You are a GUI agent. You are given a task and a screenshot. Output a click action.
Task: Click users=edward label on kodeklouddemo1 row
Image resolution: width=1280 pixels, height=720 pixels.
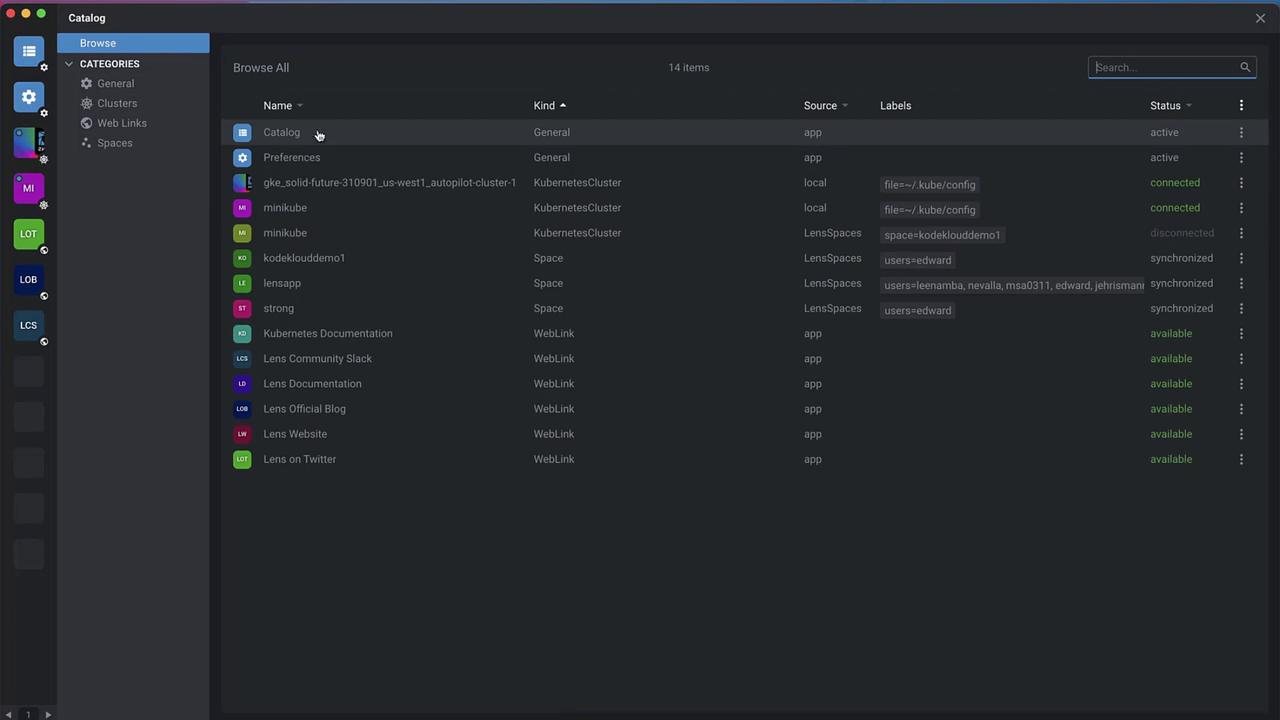918,260
